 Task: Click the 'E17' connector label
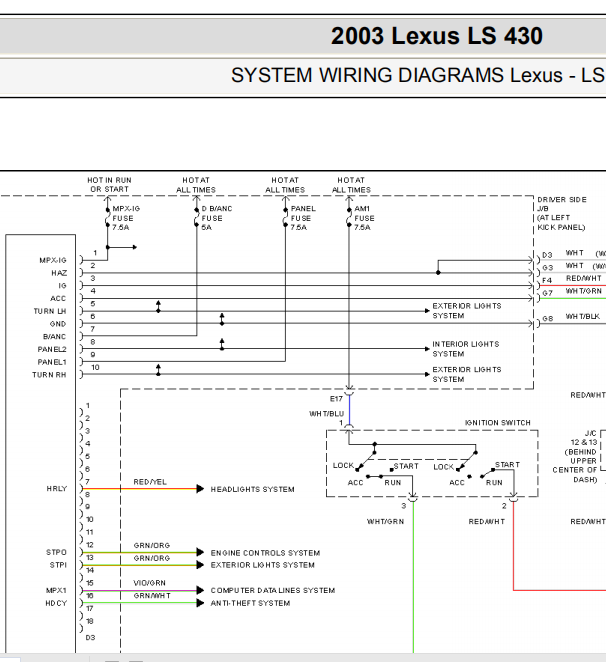pos(336,399)
